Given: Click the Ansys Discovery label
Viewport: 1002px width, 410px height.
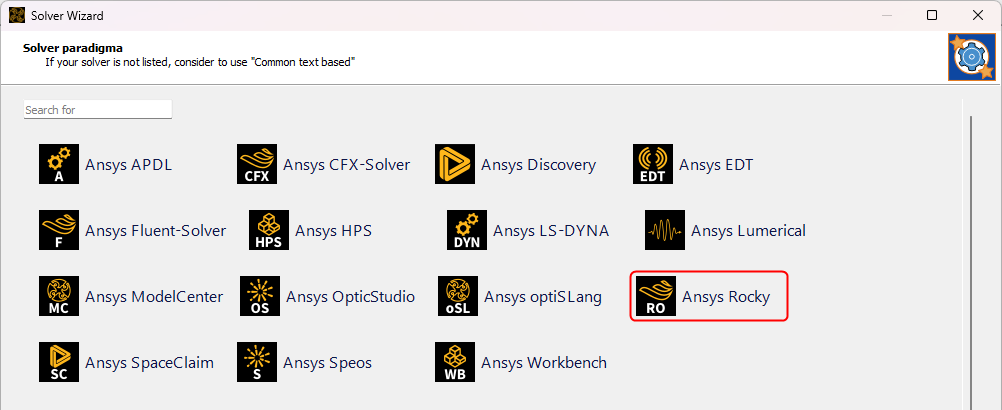Looking at the screenshot, I should click(539, 165).
